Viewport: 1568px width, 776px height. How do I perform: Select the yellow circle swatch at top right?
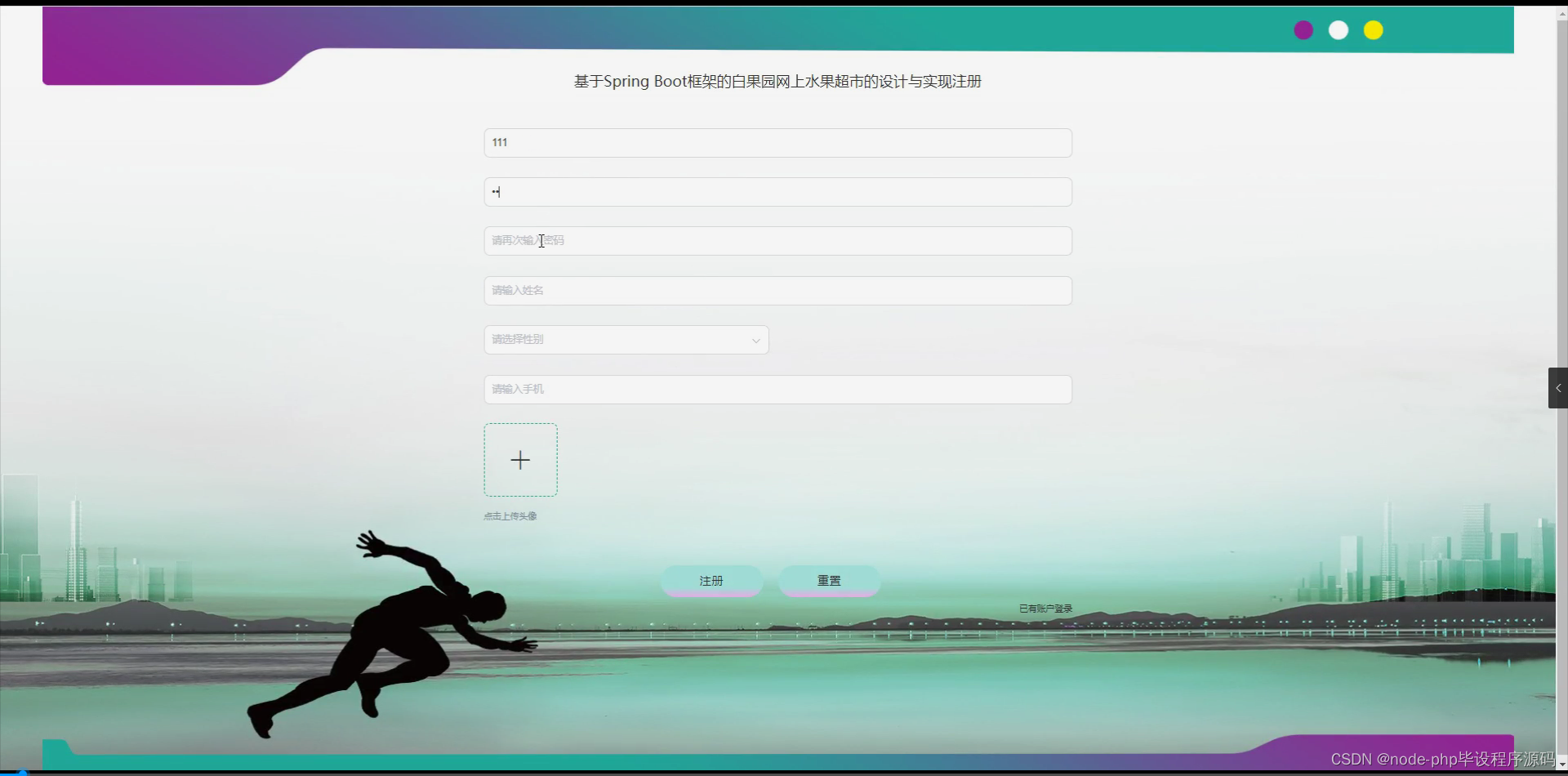tap(1373, 30)
